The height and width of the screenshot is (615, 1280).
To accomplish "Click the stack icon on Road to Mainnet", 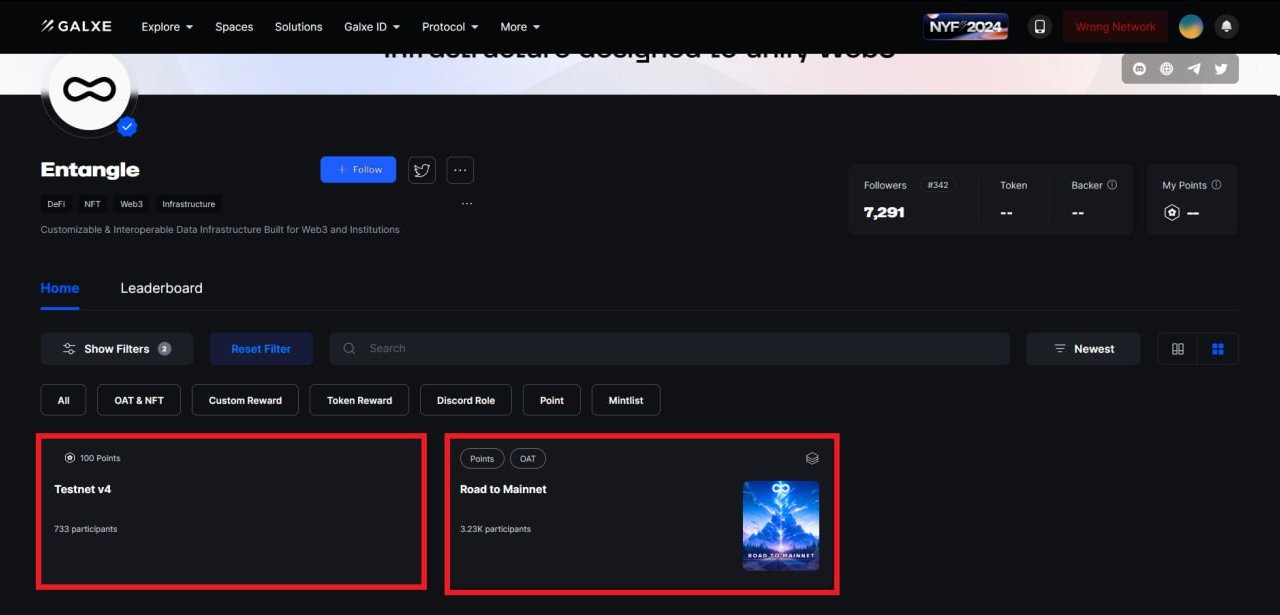I will click(812, 458).
